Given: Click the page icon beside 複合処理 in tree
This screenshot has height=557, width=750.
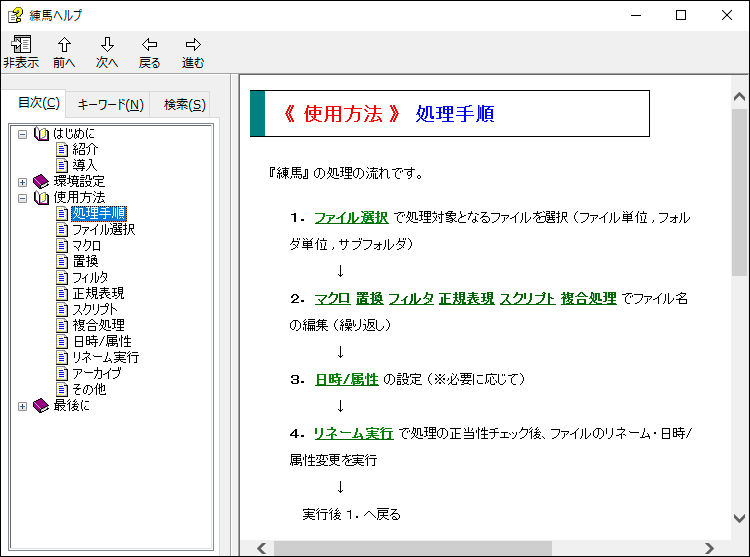Looking at the screenshot, I should tap(62, 325).
